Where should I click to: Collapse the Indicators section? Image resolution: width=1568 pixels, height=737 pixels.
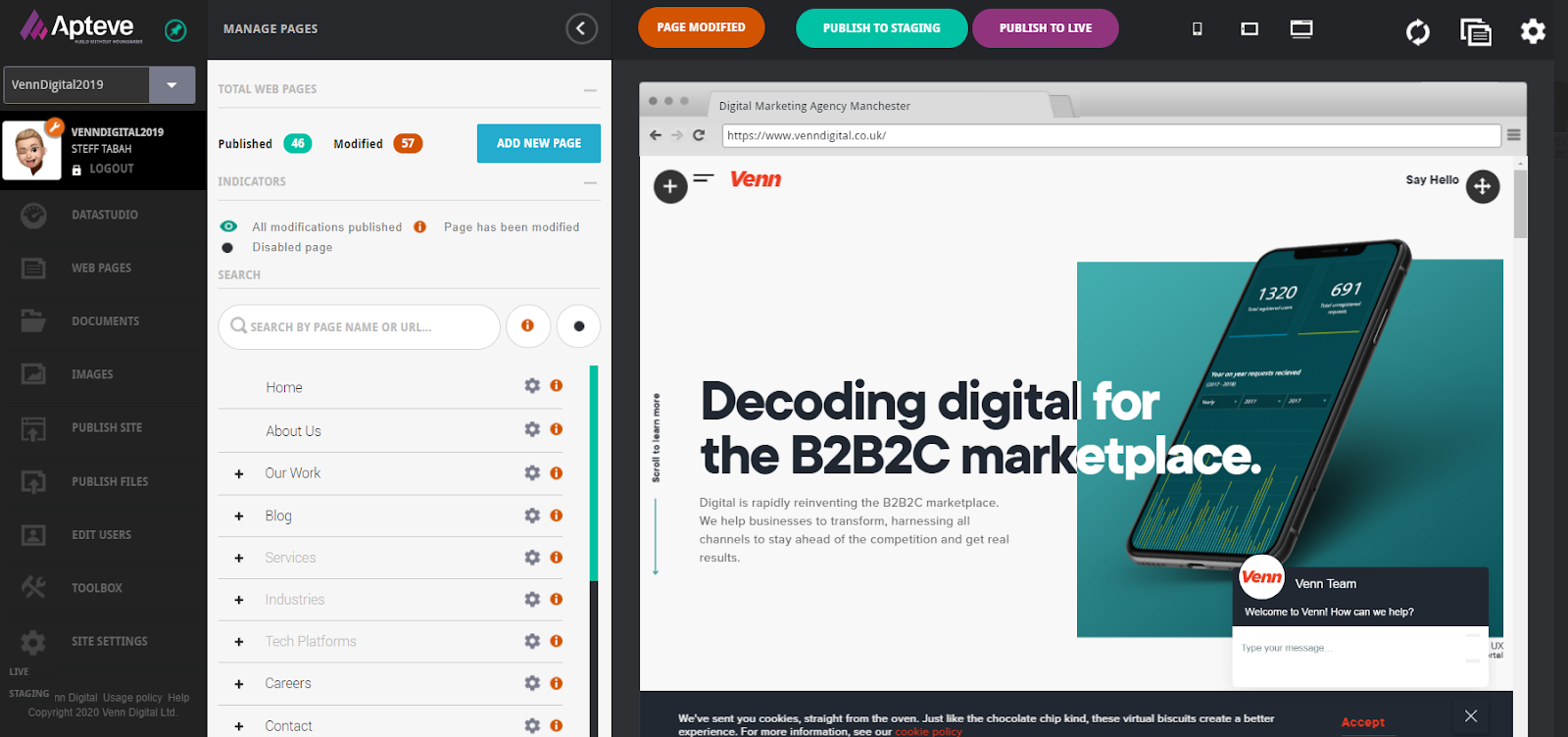590,182
